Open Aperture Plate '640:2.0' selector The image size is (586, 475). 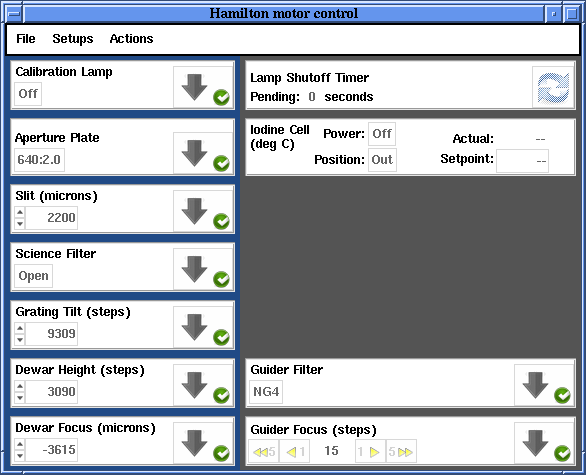[x=39, y=160]
